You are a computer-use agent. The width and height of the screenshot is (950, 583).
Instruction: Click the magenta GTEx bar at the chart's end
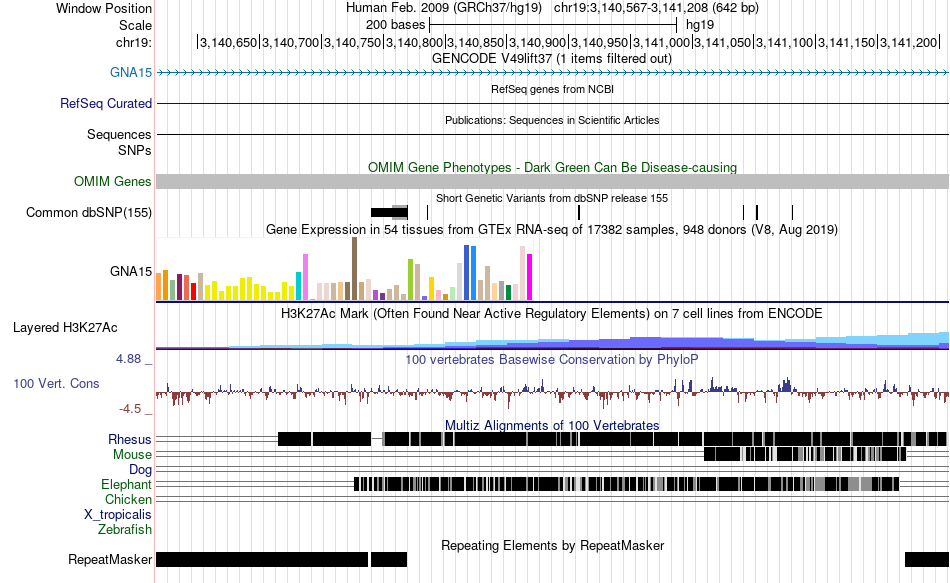point(530,277)
